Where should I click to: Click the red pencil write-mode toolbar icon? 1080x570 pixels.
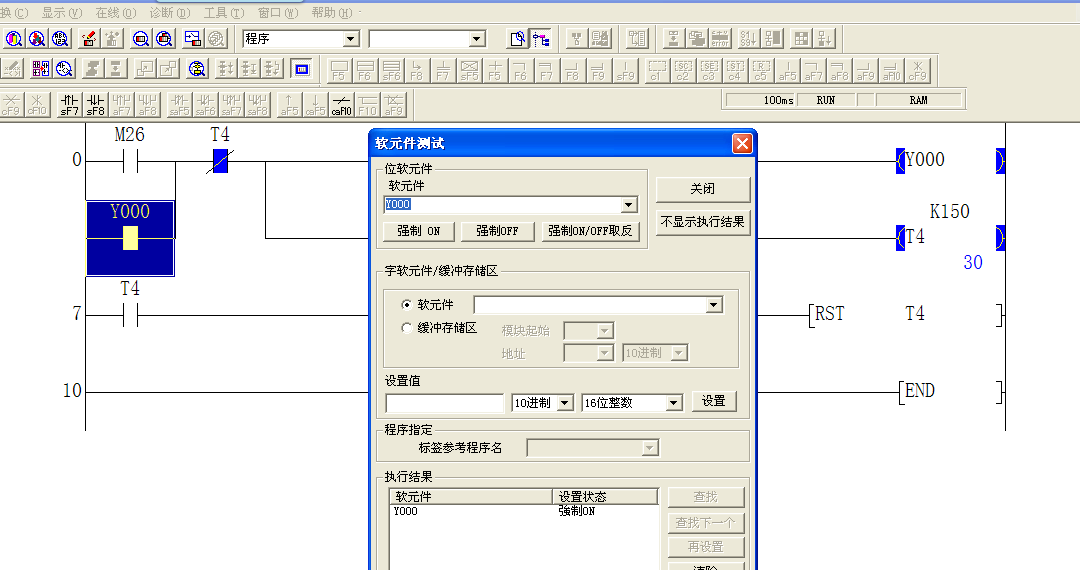[x=88, y=39]
